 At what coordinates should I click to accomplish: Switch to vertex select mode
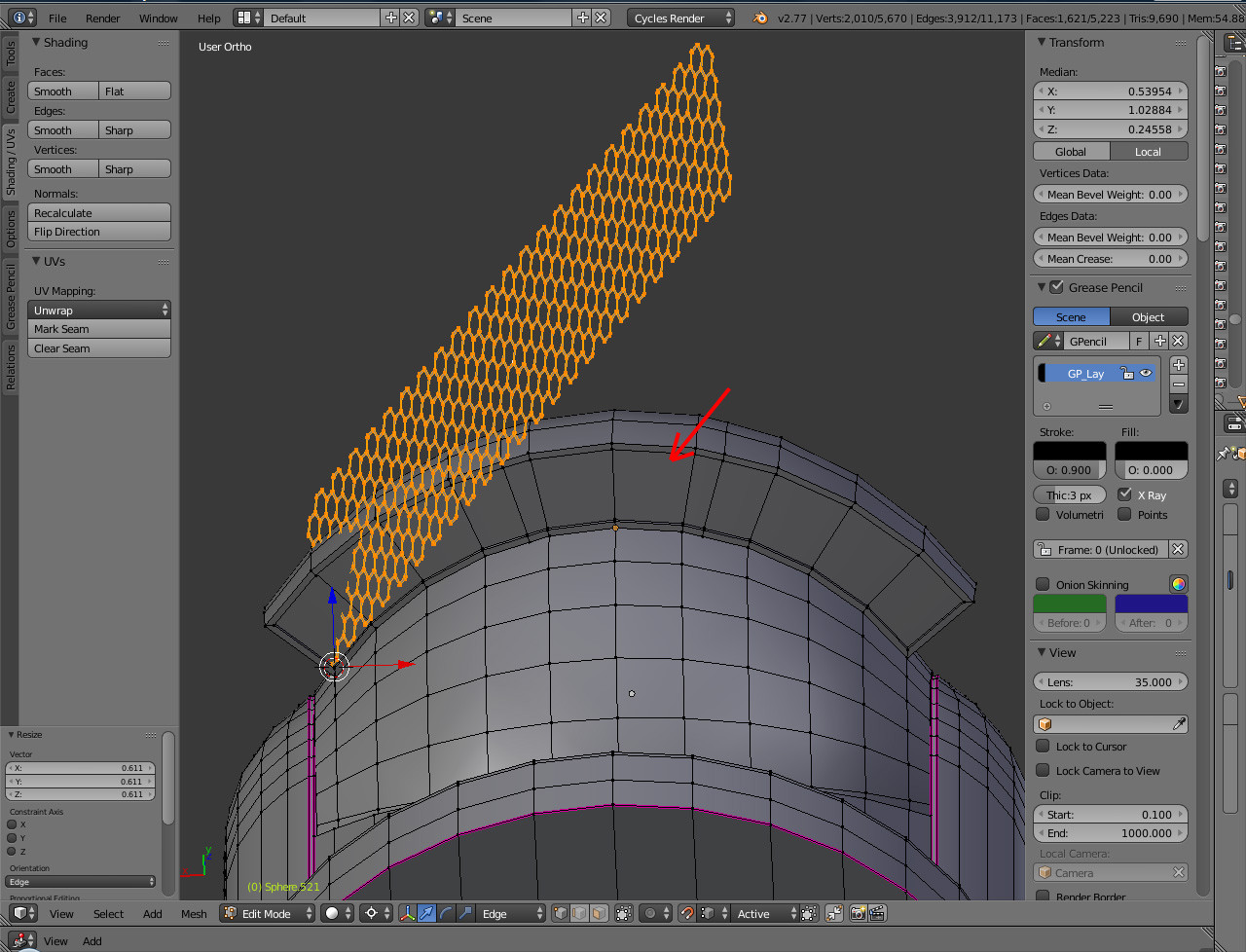pos(562,913)
